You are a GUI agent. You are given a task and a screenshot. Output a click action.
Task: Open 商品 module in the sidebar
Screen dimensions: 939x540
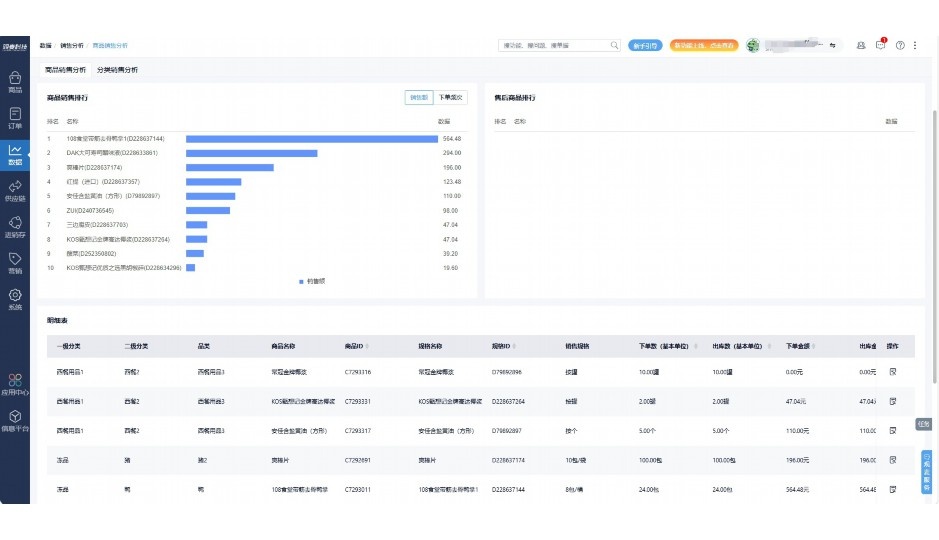(15, 82)
